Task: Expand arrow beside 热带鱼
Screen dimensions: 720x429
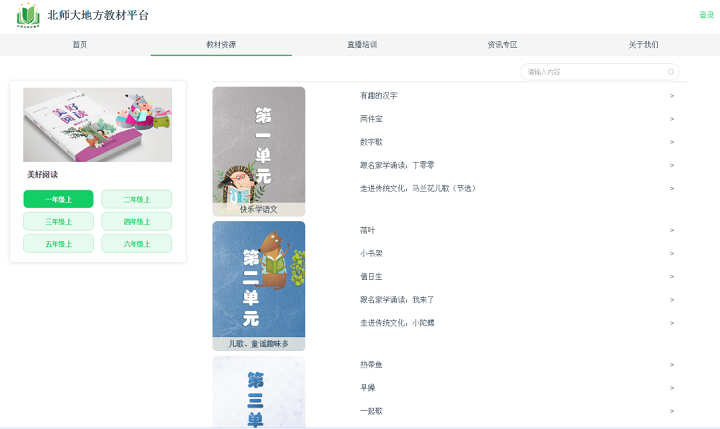Action: tap(672, 365)
